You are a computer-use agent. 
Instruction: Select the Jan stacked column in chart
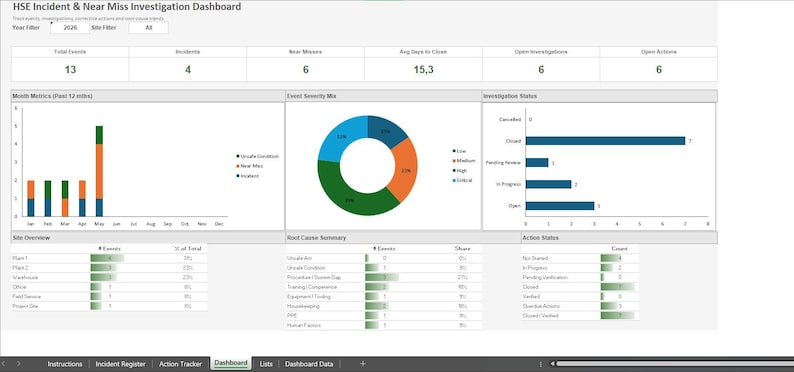point(30,198)
